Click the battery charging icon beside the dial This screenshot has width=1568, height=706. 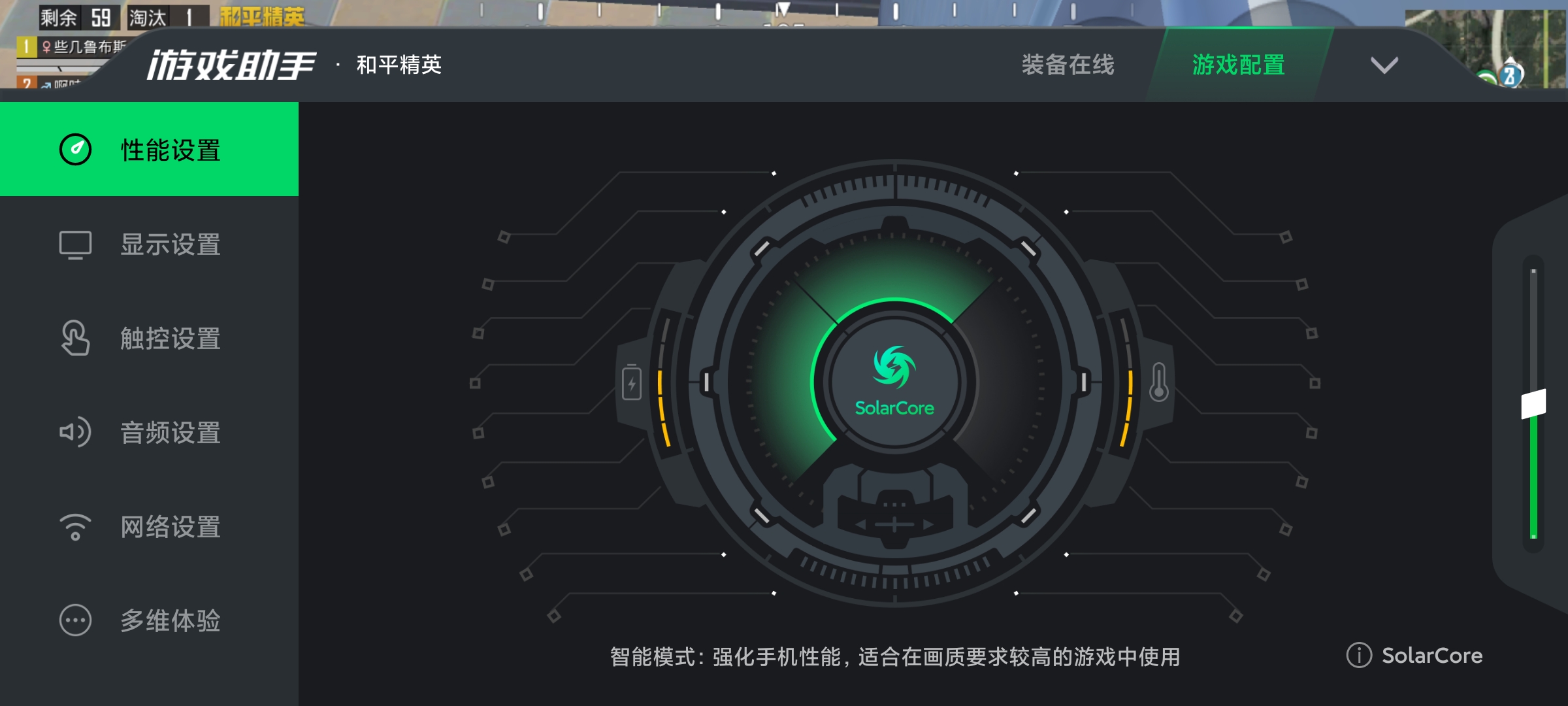pos(632,382)
